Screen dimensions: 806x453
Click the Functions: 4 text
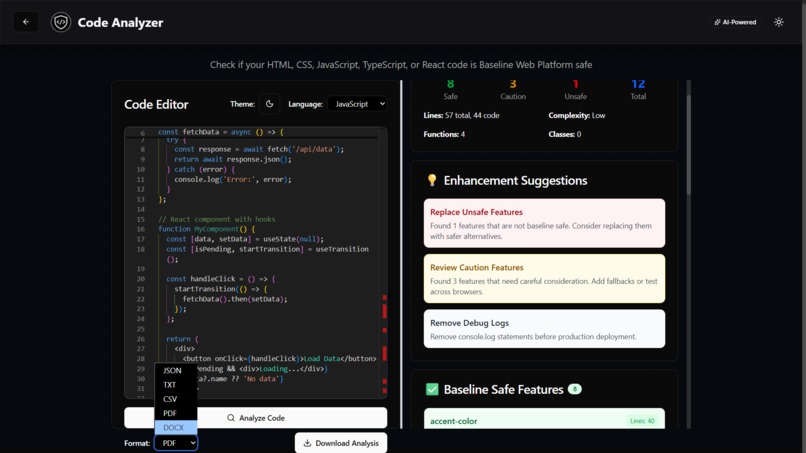click(x=444, y=134)
